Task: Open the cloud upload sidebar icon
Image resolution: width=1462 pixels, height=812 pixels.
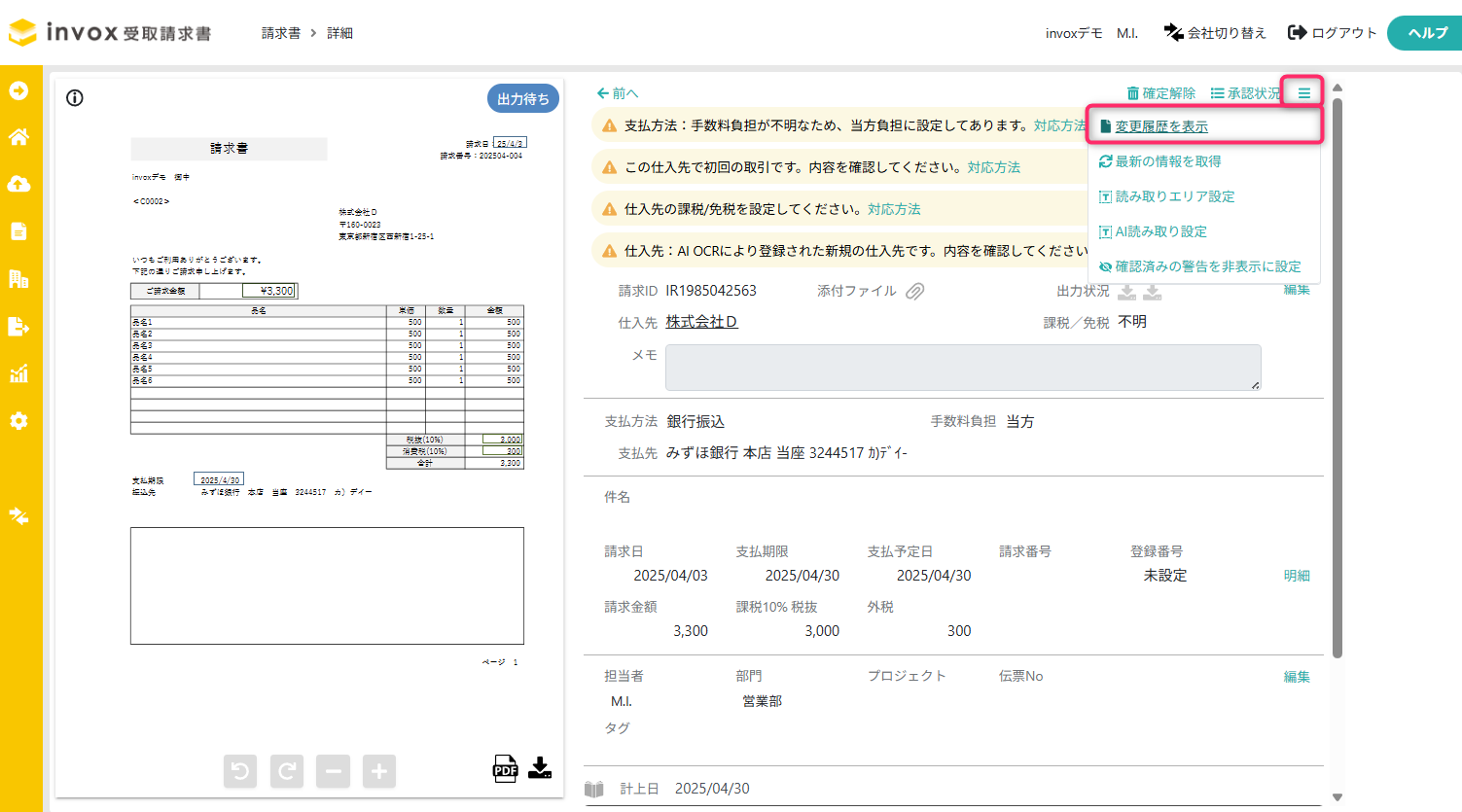Action: [18, 184]
